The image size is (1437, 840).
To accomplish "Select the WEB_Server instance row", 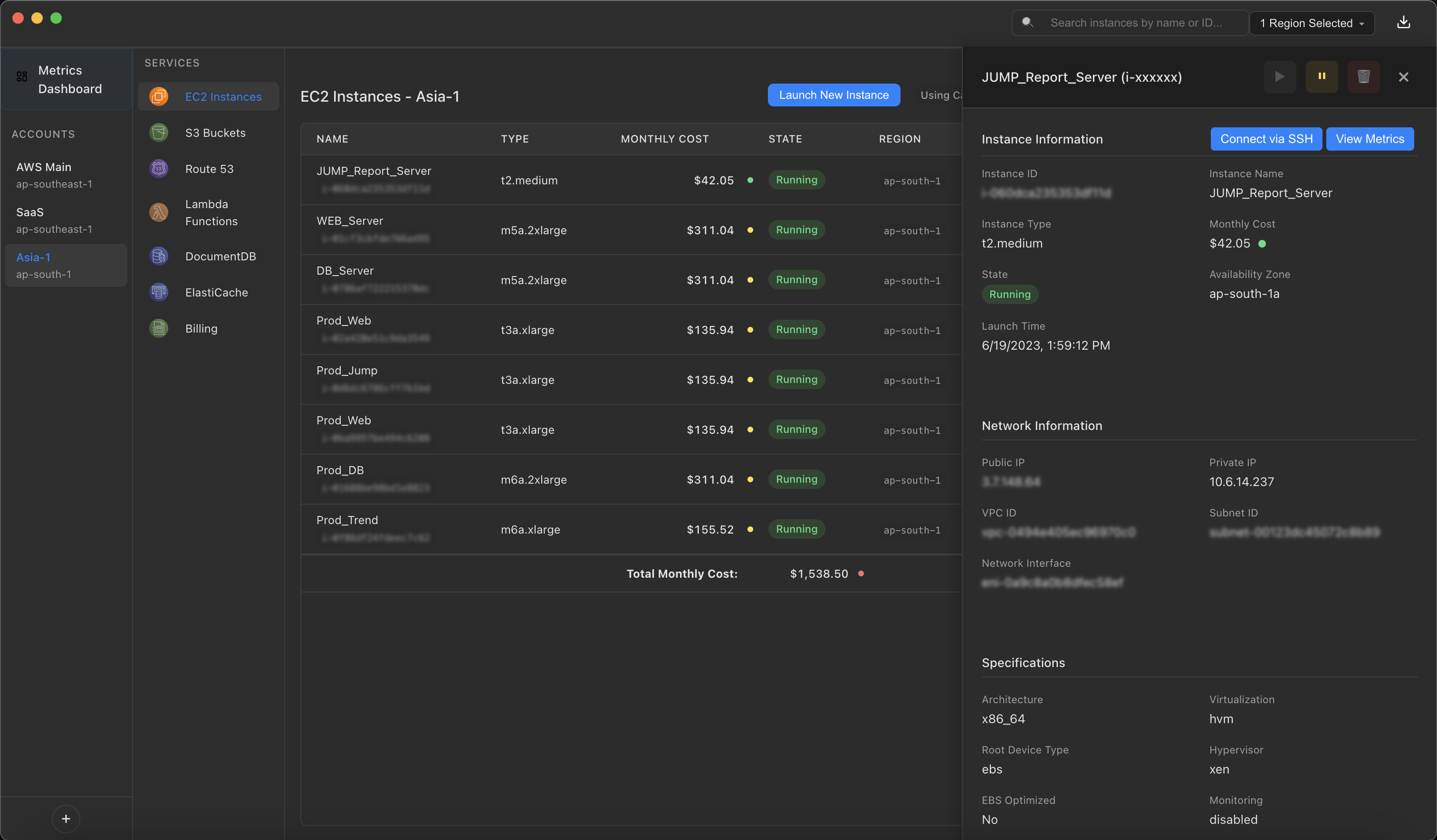I will tap(631, 230).
